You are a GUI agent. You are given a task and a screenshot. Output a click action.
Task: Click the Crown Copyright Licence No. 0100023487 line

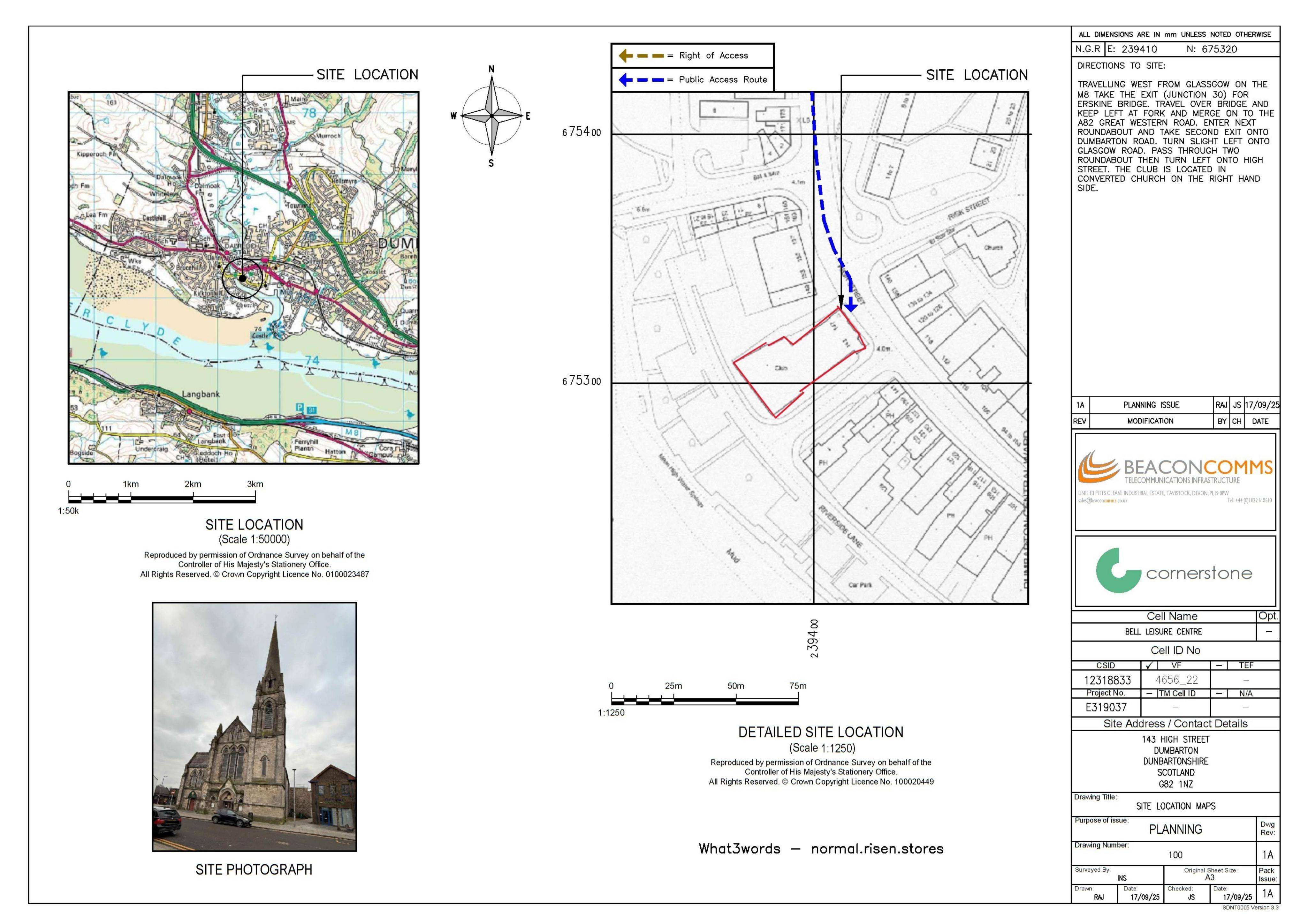[x=254, y=575]
